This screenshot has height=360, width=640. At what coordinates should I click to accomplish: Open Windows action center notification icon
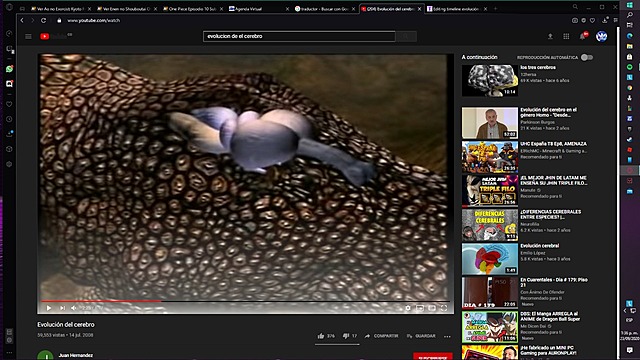pos(630,350)
